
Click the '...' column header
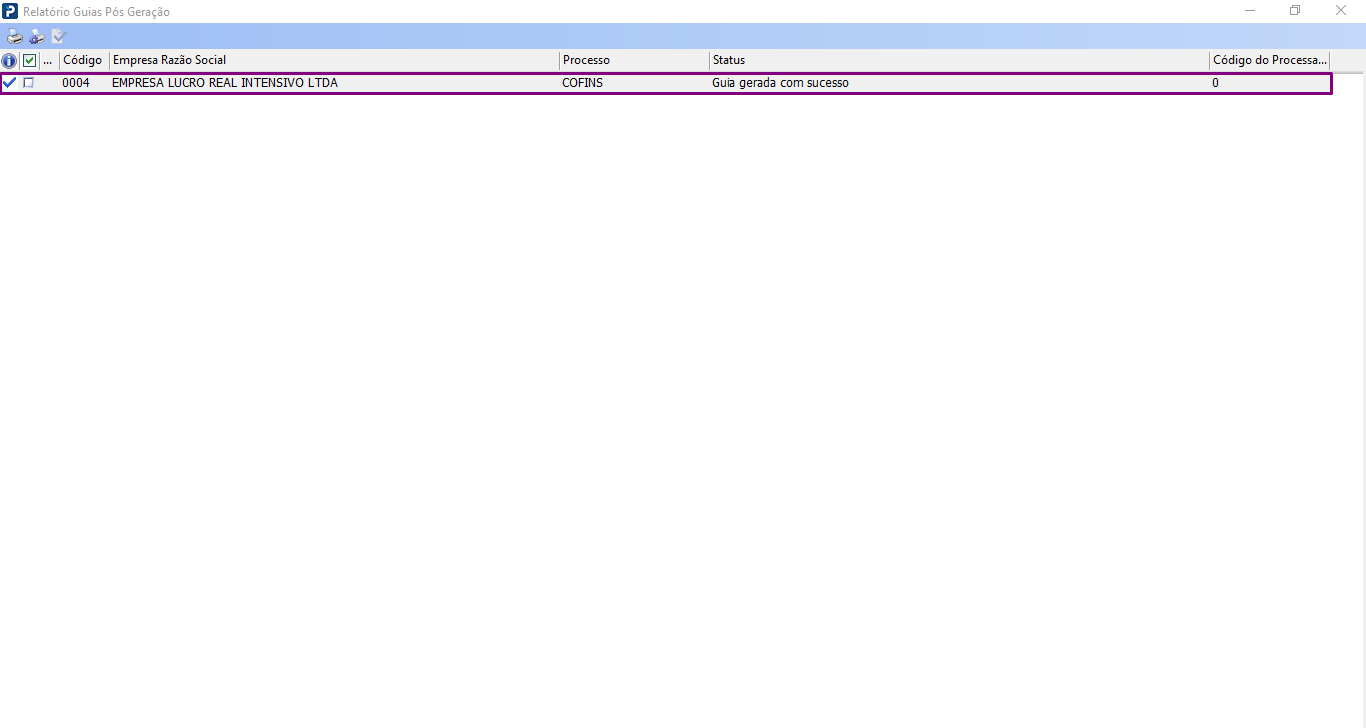[x=48, y=61]
